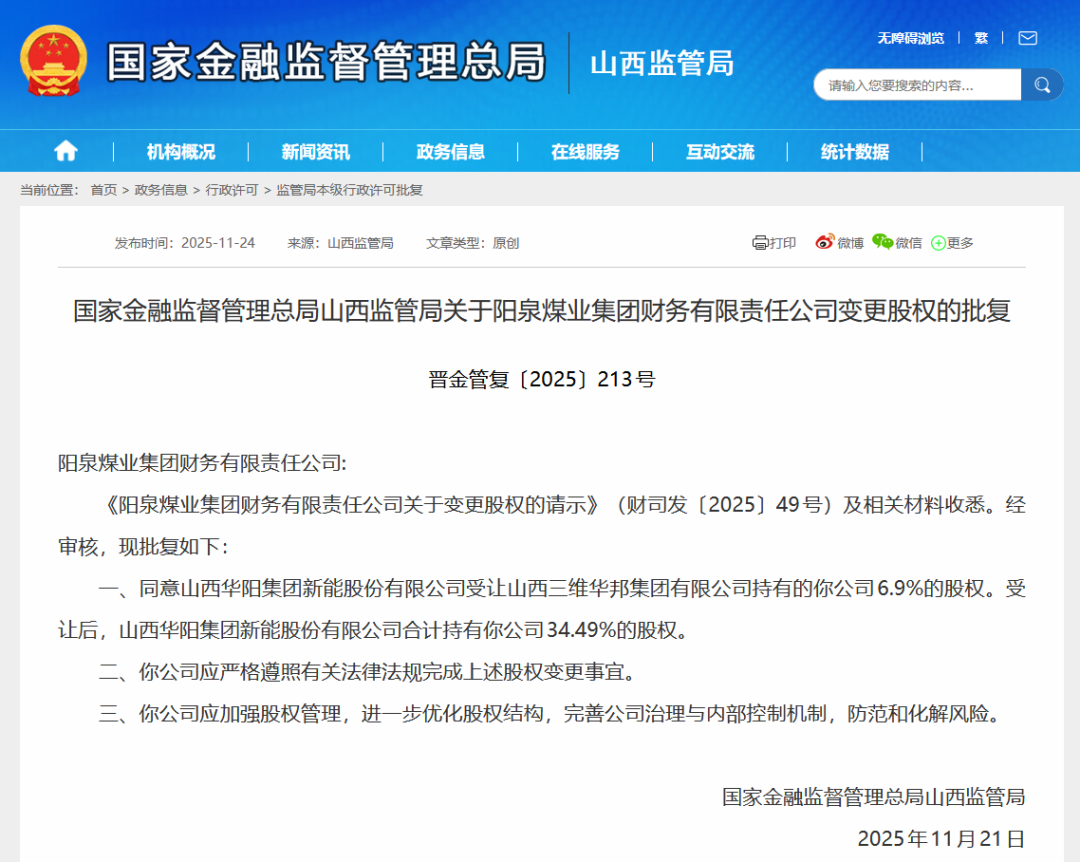Open the home icon in navigation bar
Viewport: 1080px width, 862px height.
[66, 151]
